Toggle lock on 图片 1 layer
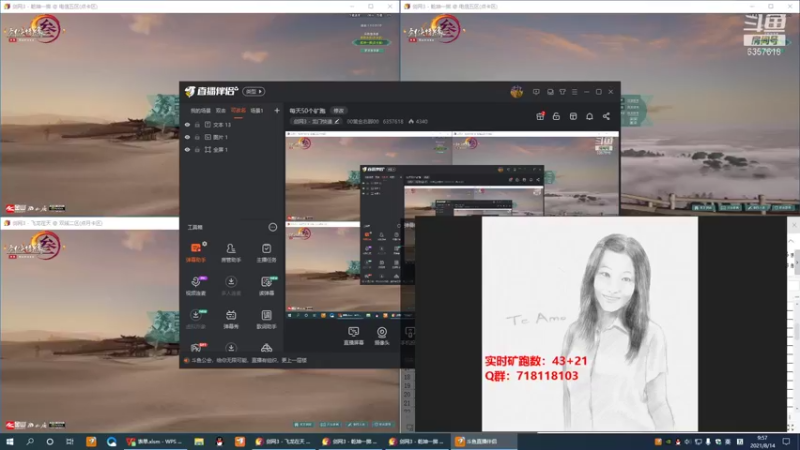This screenshot has height=450, width=800. click(x=197, y=137)
